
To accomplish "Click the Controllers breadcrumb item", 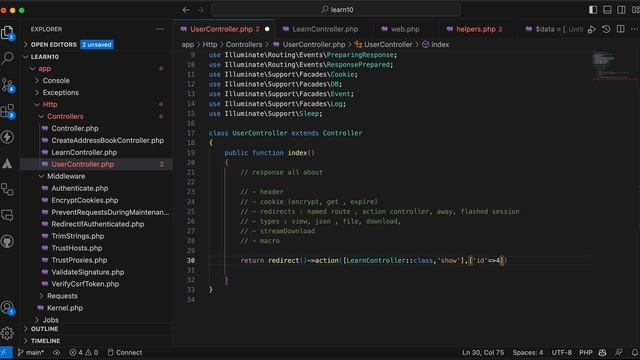I will pyautogui.click(x=244, y=44).
